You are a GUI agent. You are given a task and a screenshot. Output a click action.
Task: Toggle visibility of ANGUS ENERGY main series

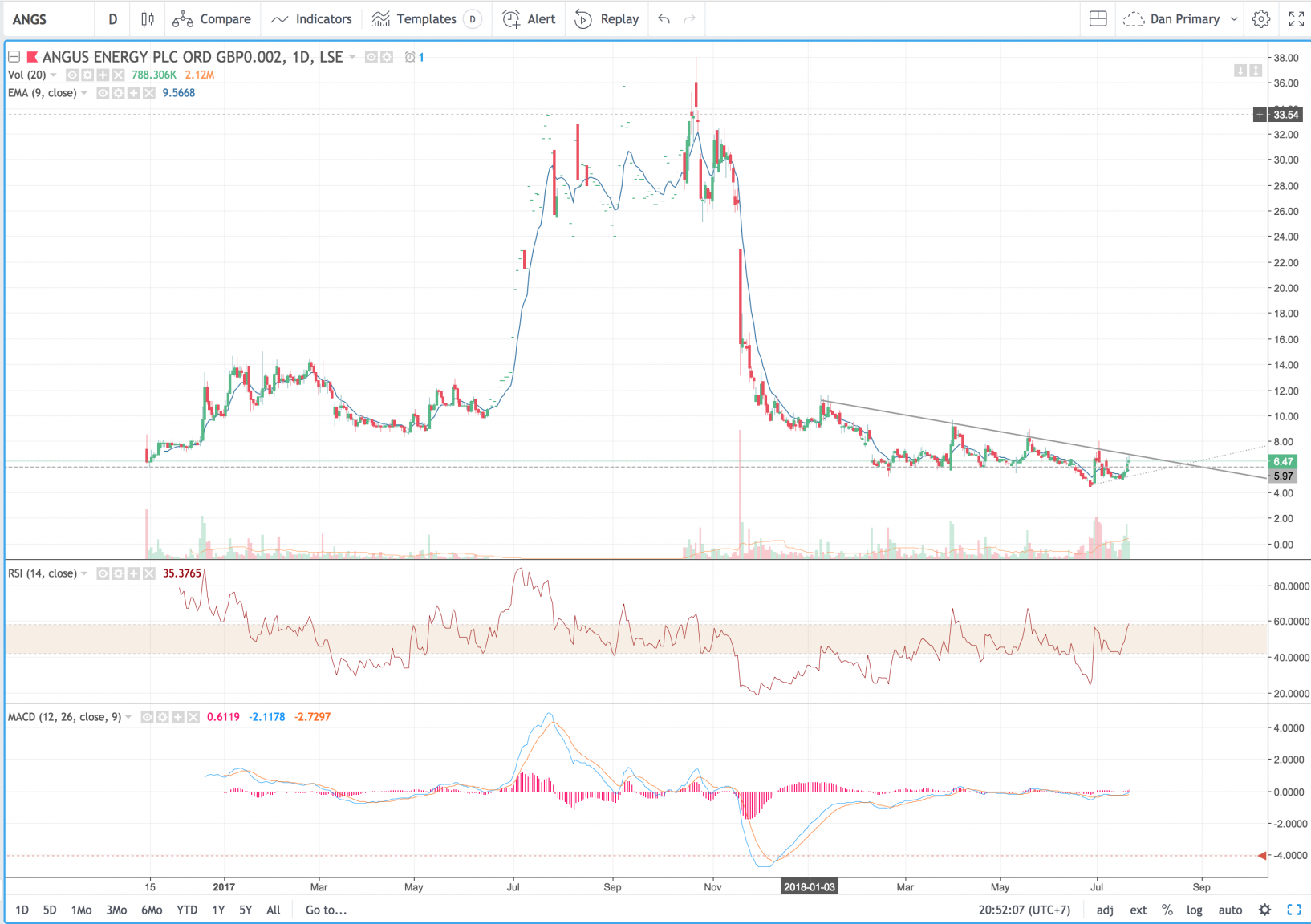click(x=371, y=57)
